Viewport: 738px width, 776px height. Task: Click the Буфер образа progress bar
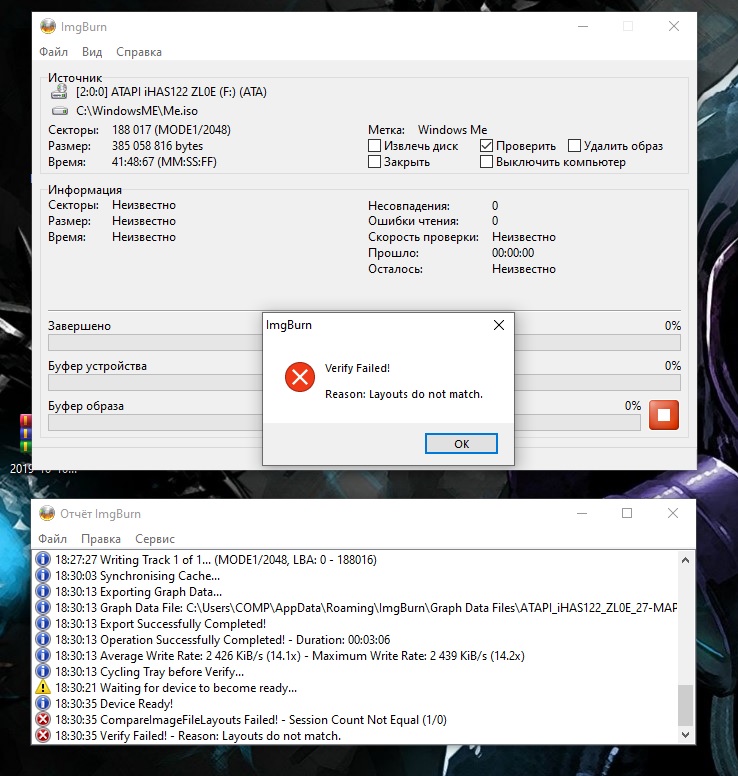344,423
